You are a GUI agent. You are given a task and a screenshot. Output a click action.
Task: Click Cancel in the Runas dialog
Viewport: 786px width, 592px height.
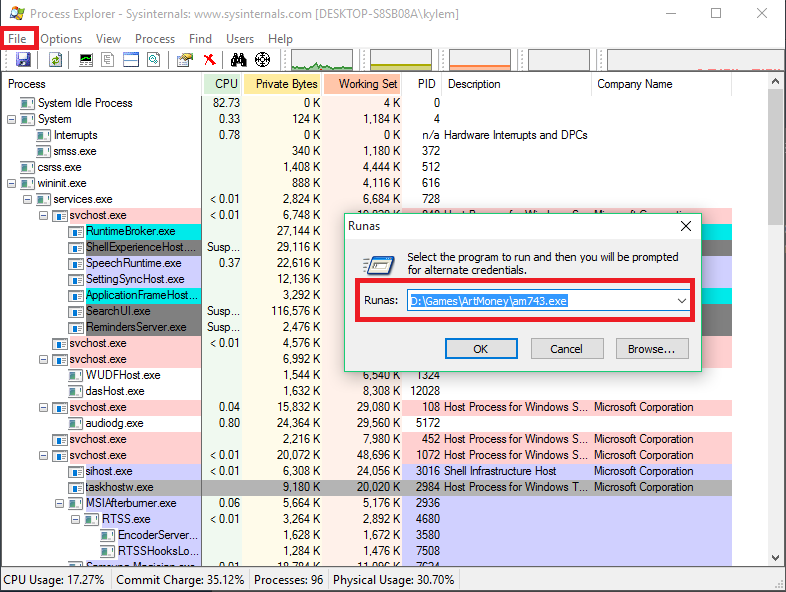coord(567,349)
